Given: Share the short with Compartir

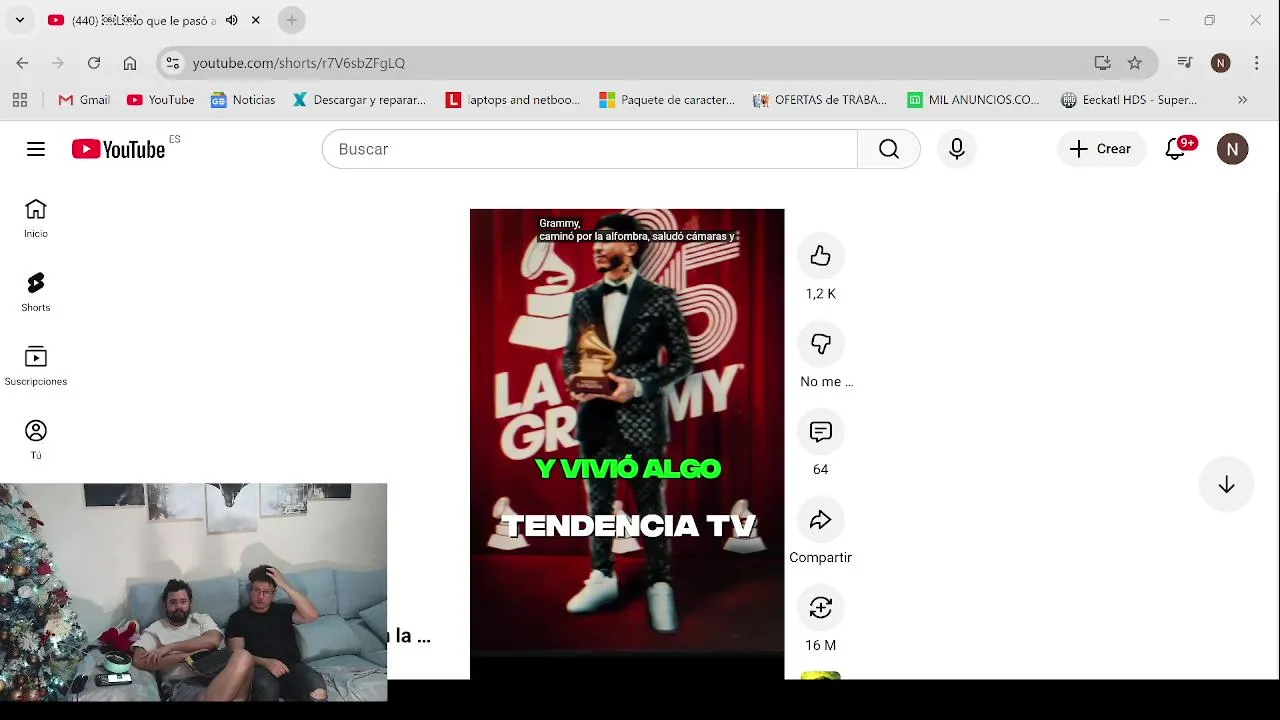Looking at the screenshot, I should click(x=821, y=520).
